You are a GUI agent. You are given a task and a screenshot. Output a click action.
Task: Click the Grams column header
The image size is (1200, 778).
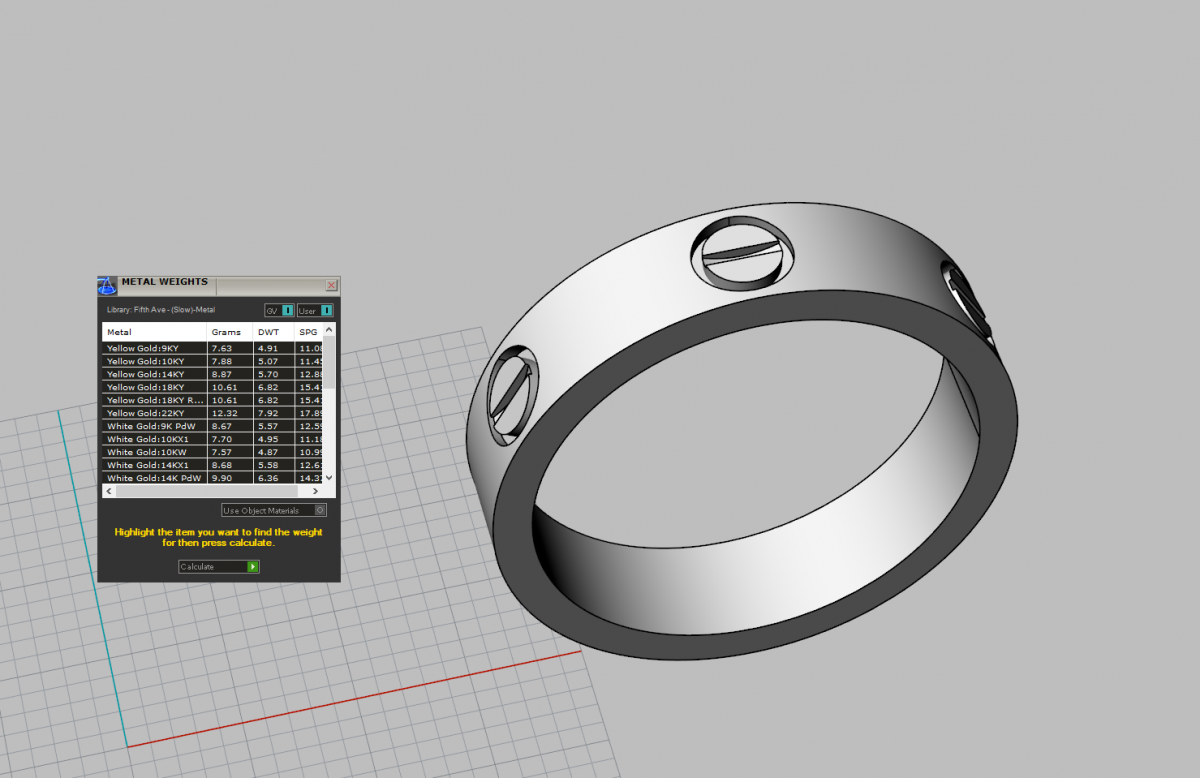(x=231, y=332)
